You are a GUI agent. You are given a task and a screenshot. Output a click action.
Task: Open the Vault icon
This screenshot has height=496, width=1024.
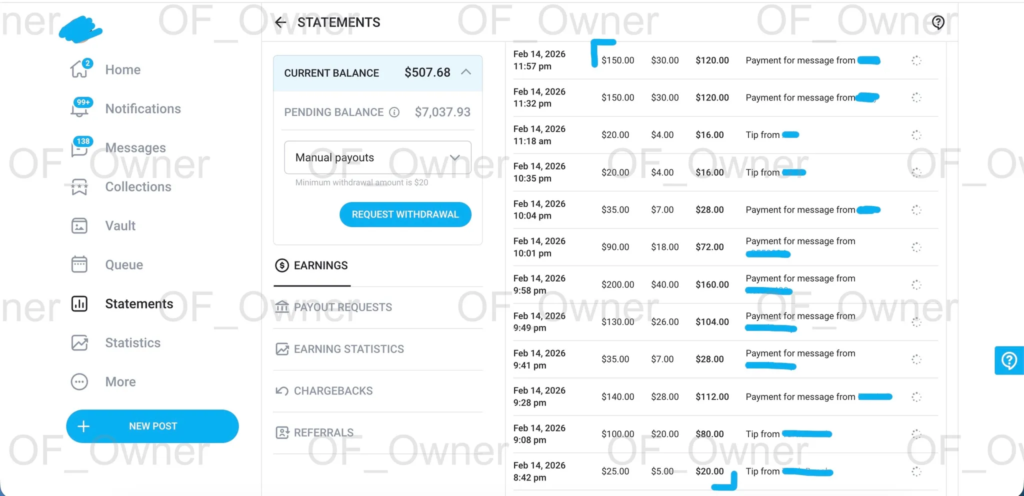pyautogui.click(x=80, y=226)
